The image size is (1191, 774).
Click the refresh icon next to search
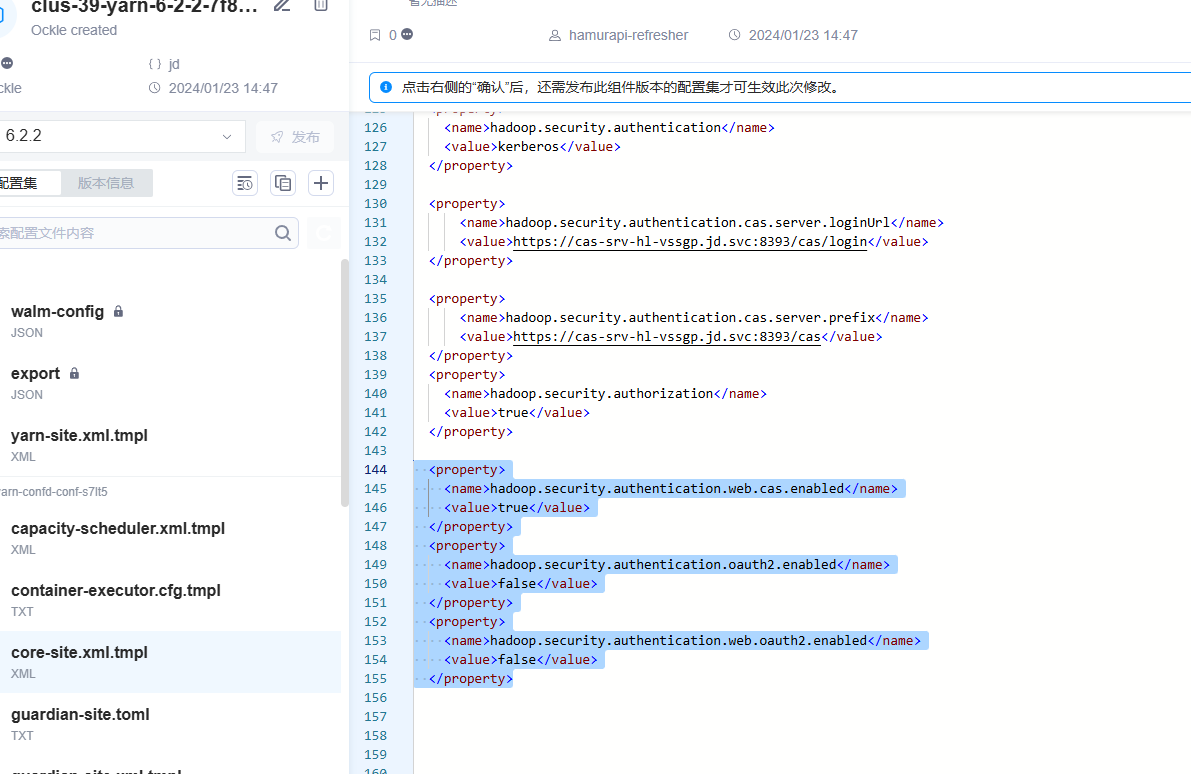click(x=324, y=233)
